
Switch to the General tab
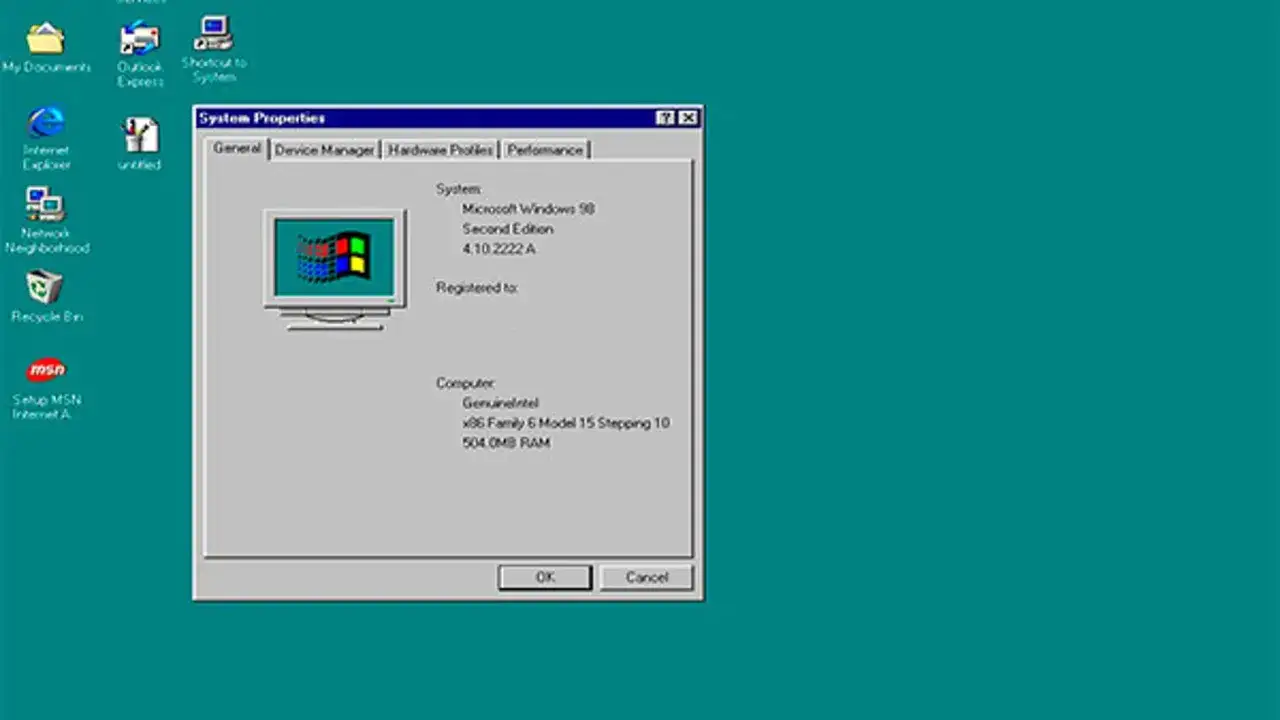(x=237, y=148)
